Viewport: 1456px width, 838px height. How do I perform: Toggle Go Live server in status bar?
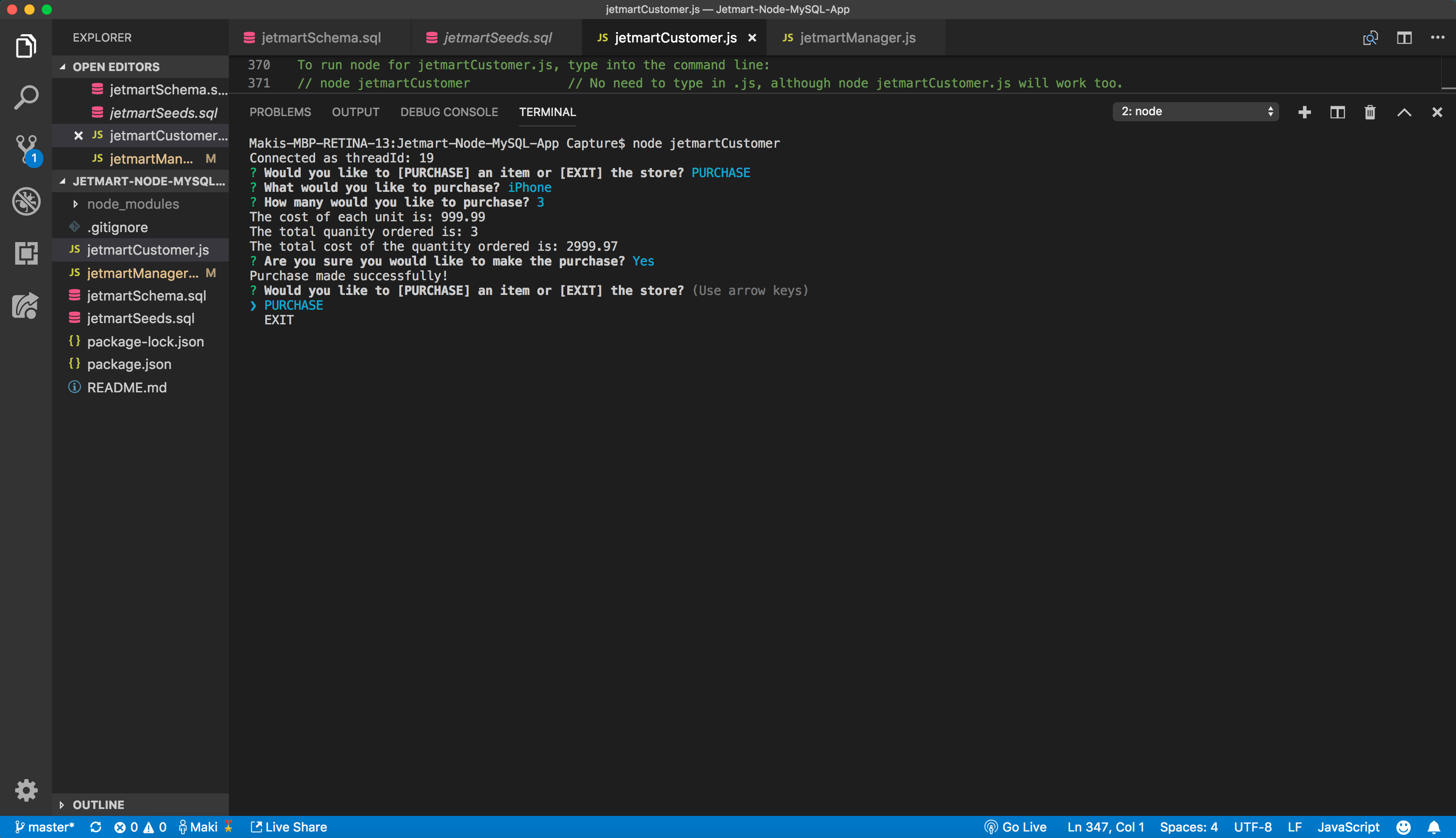click(x=1016, y=827)
